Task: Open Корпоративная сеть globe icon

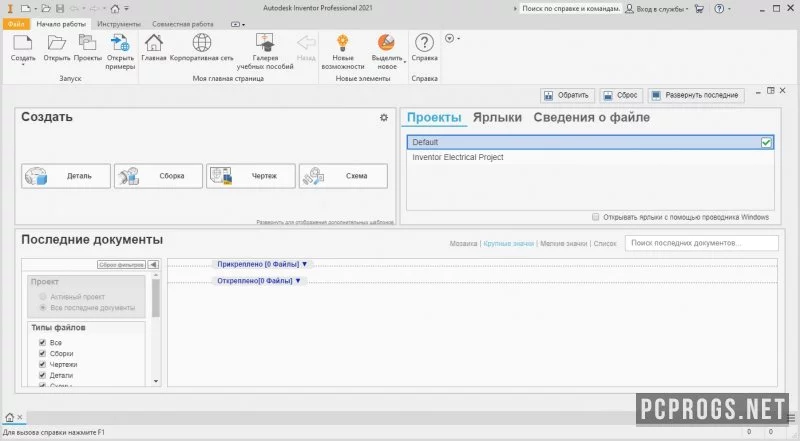Action: [202, 44]
